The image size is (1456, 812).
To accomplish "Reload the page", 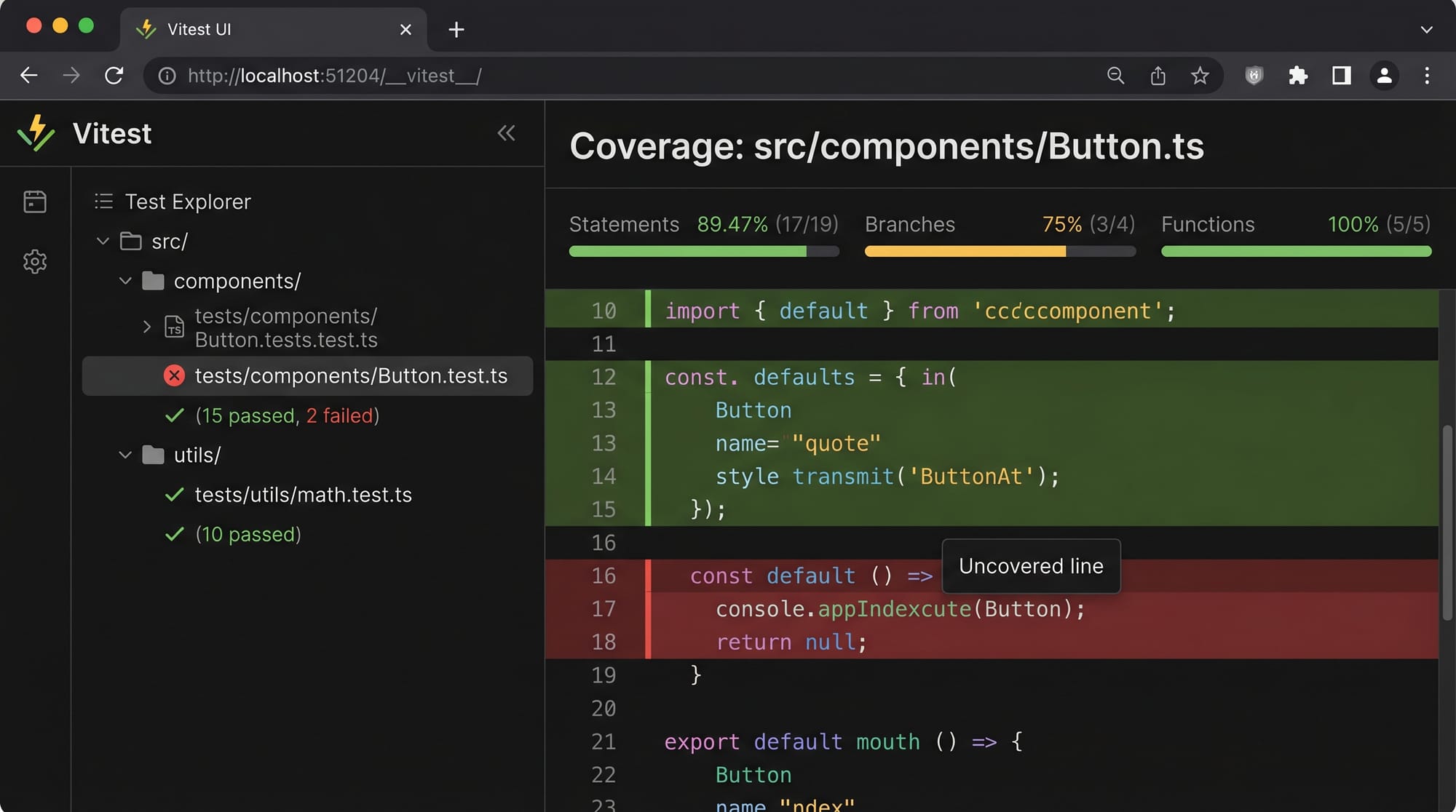I will (x=114, y=76).
